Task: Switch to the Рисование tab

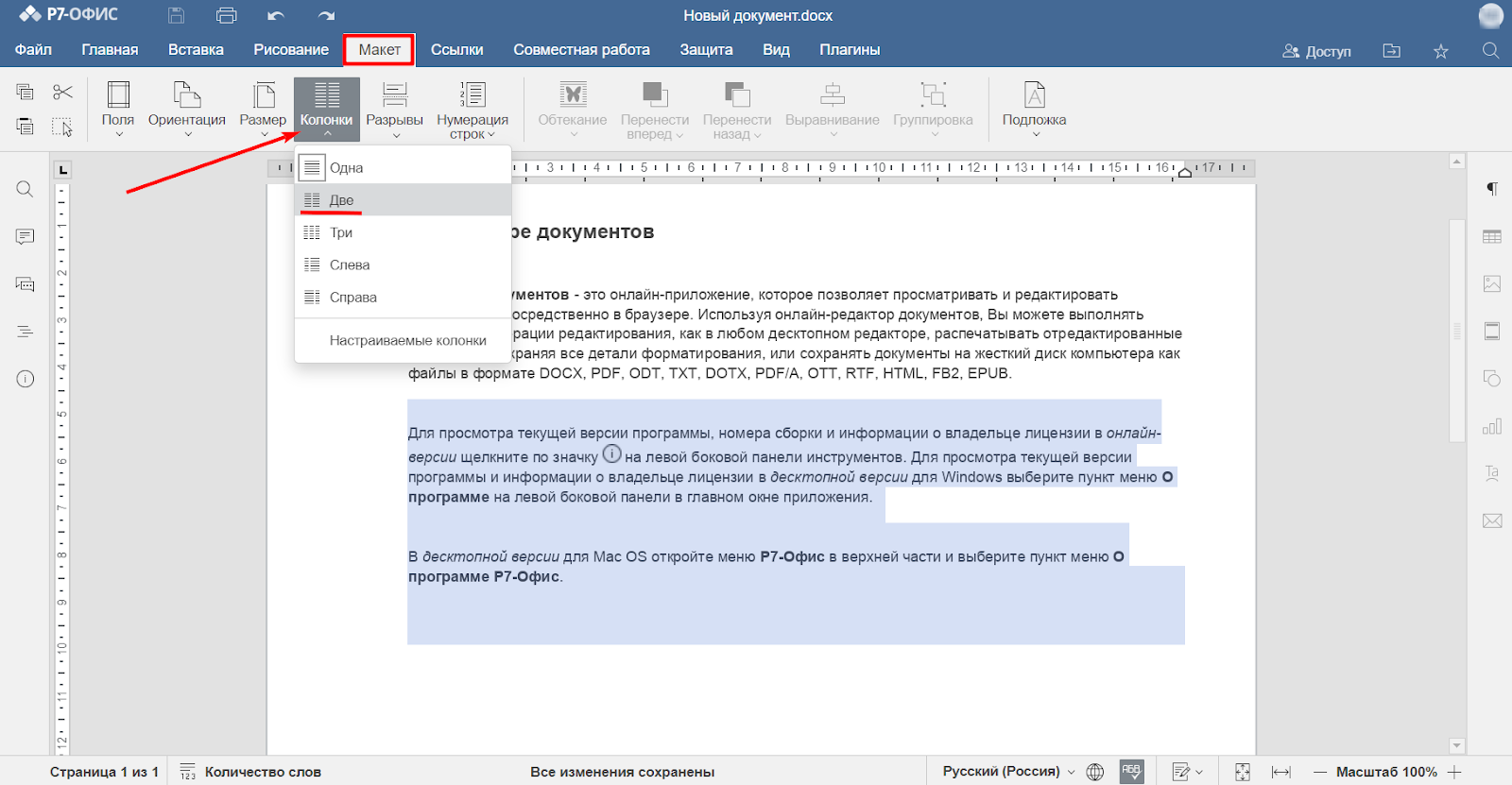Action: click(291, 50)
